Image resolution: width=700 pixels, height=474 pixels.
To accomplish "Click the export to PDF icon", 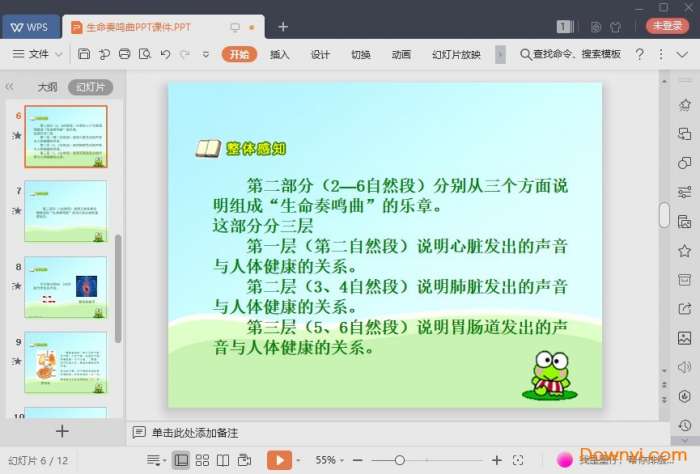I will (x=104, y=54).
